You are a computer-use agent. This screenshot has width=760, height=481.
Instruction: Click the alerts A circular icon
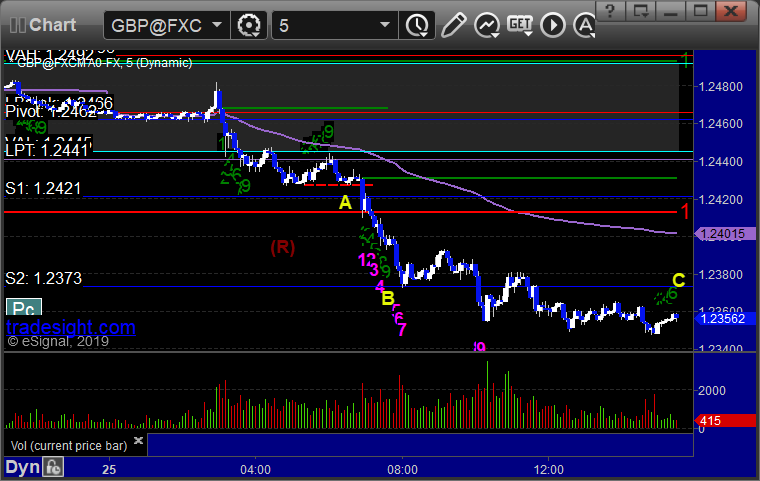585,25
